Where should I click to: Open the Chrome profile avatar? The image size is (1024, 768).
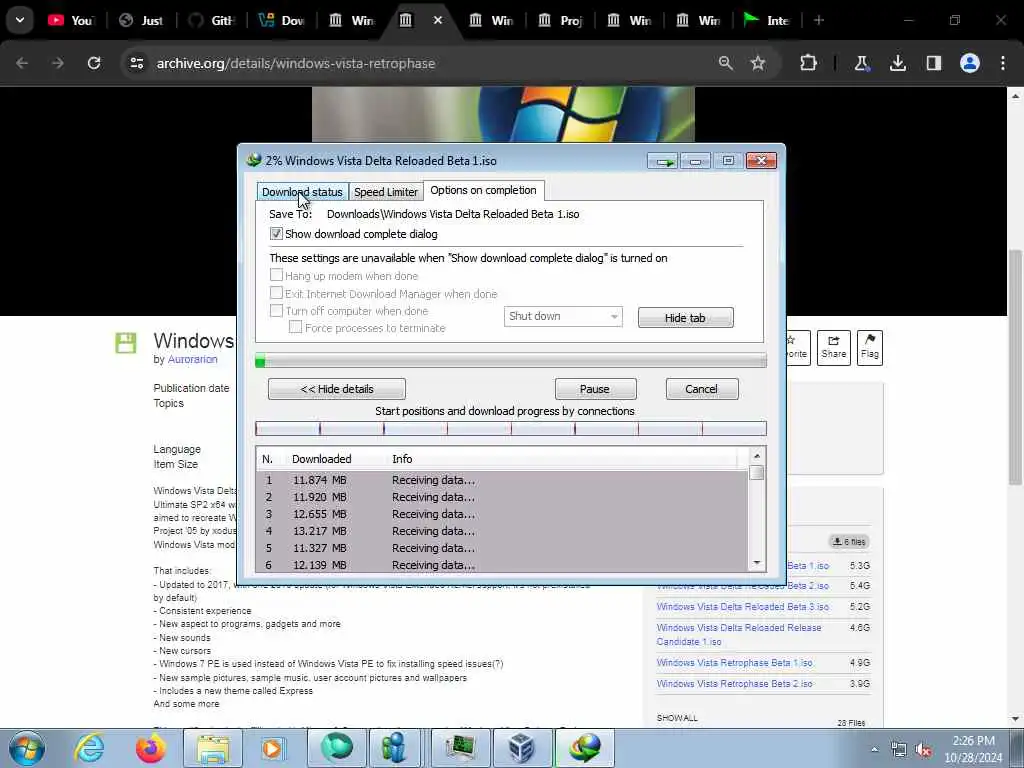[970, 63]
